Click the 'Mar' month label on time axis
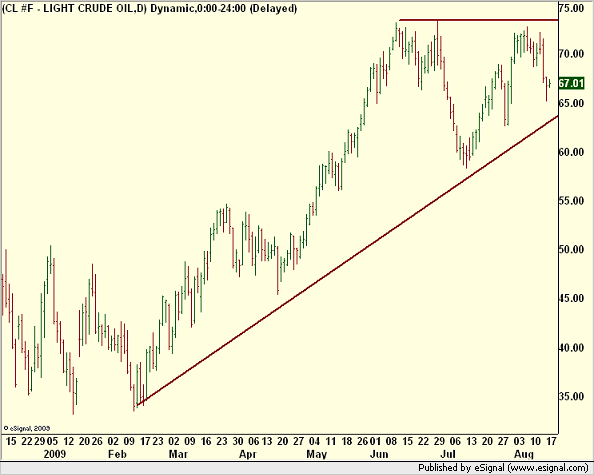594x475 pixels. (178, 453)
